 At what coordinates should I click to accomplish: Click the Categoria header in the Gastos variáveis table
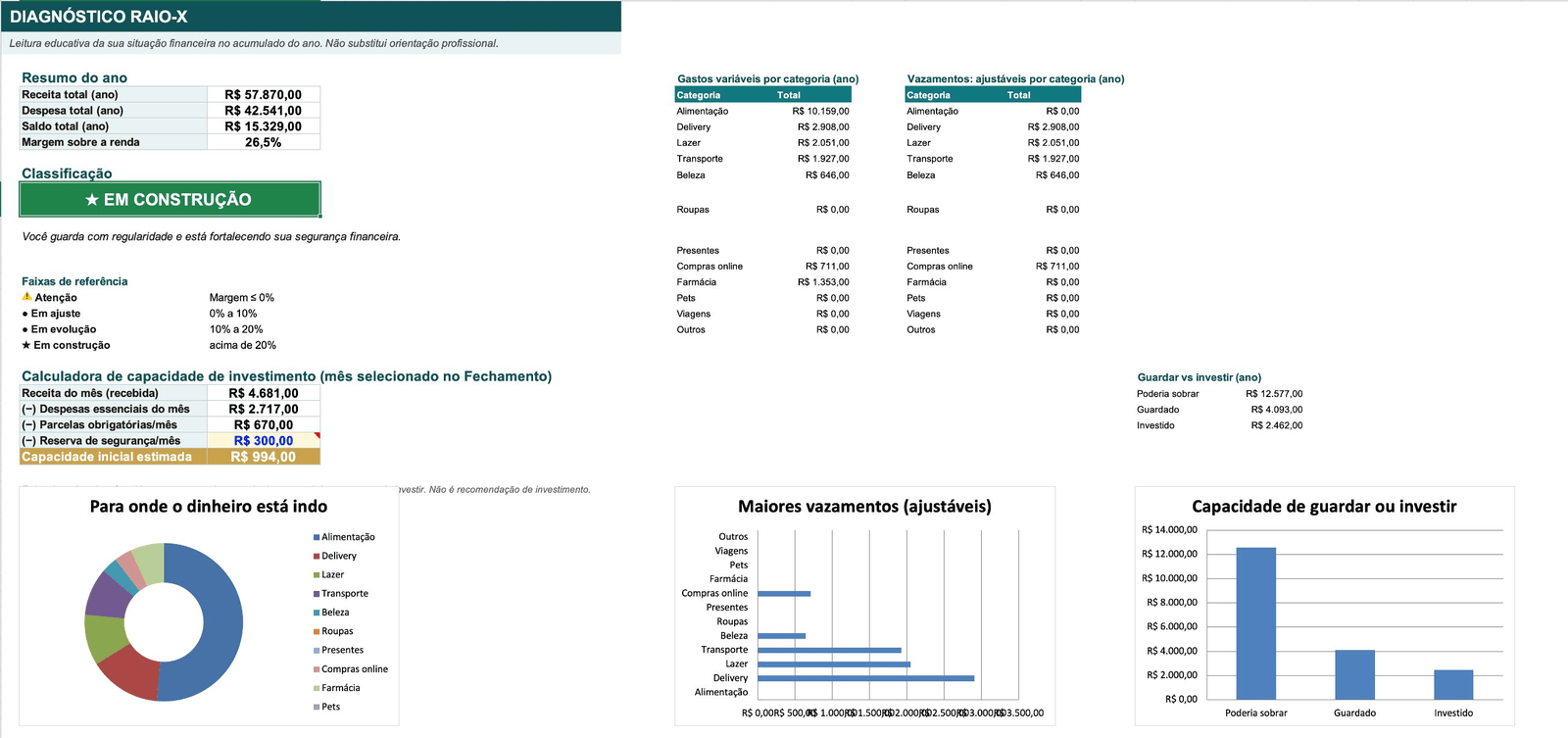[x=699, y=95]
